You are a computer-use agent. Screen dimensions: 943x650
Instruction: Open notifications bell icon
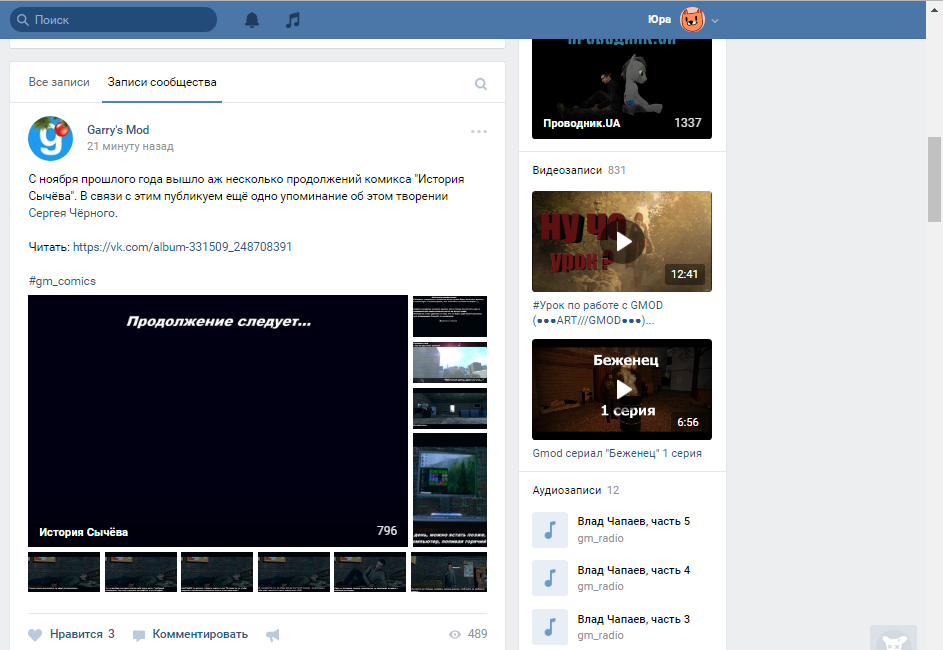click(x=252, y=20)
